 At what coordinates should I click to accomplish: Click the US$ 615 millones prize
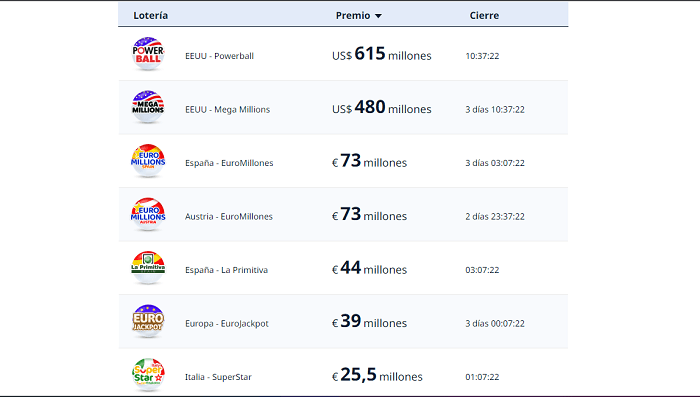click(382, 54)
